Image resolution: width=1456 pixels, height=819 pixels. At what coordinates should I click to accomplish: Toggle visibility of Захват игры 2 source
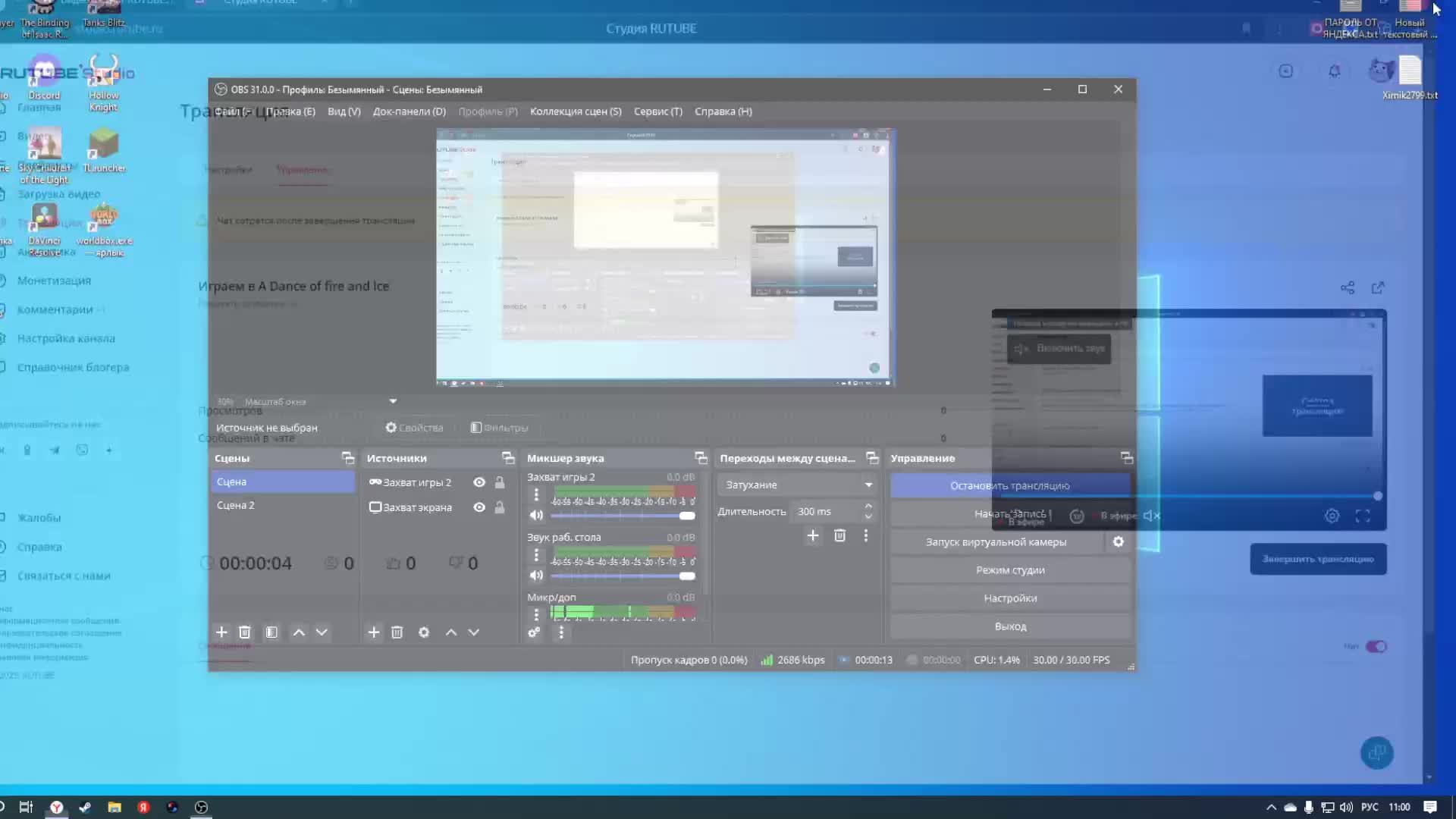point(479,482)
